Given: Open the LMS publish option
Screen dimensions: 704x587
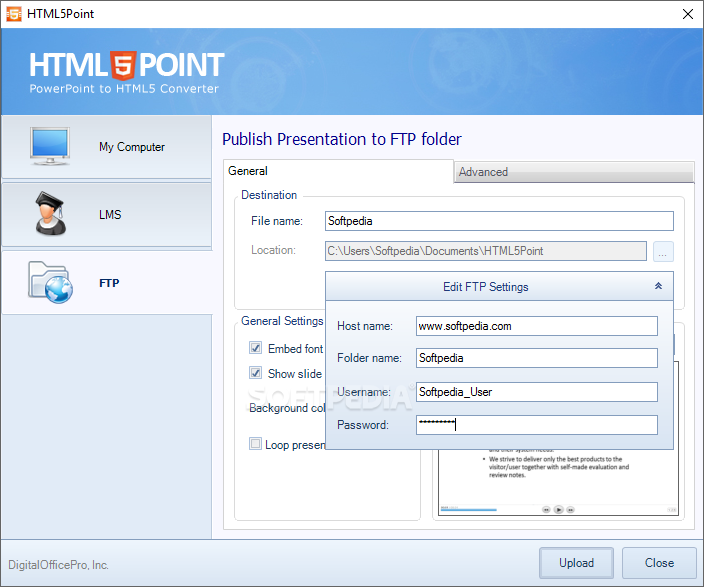Looking at the screenshot, I should point(106,215).
